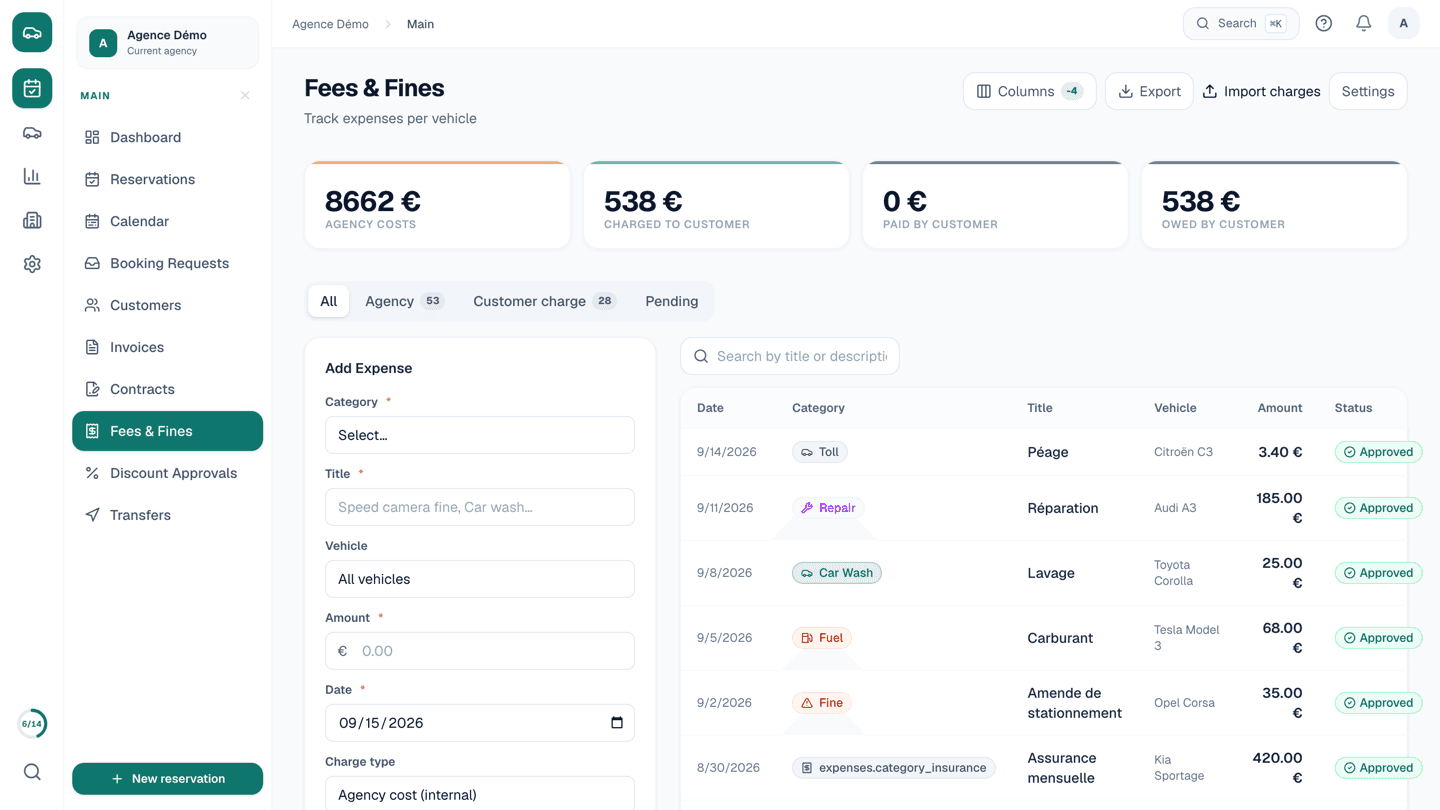Open the user avatar "A" menu in the header
Viewport: 1440px width, 810px height.
(x=1404, y=24)
